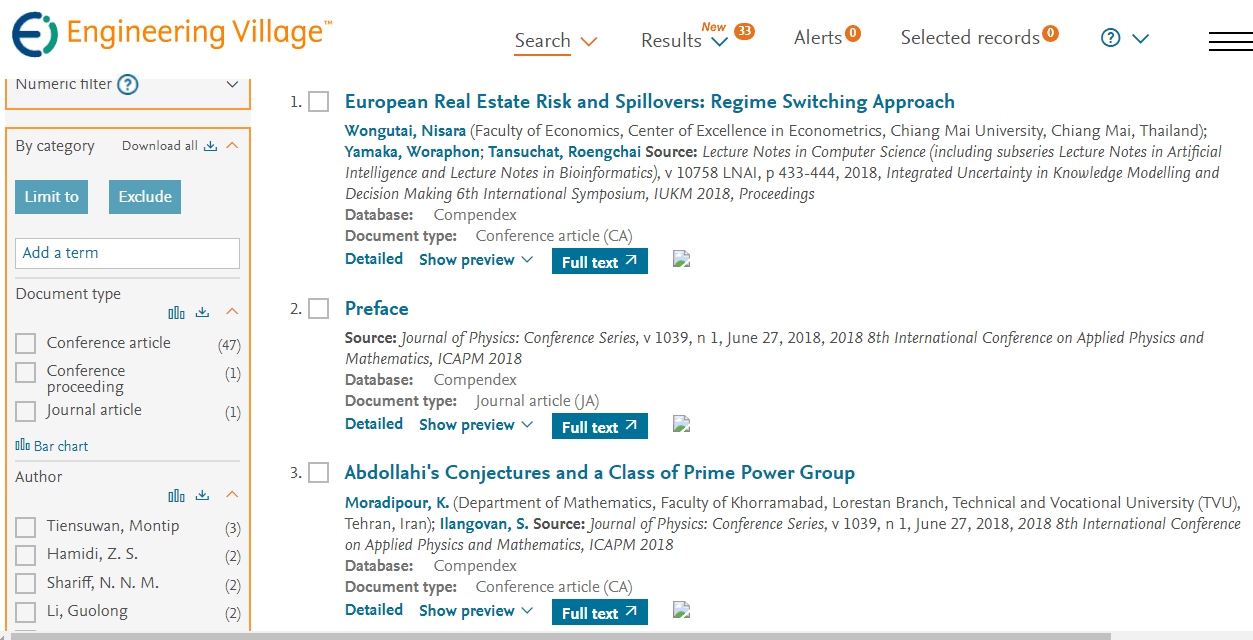The image size is (1253, 640).
Task: Collapse the Document type section
Action: click(x=232, y=312)
